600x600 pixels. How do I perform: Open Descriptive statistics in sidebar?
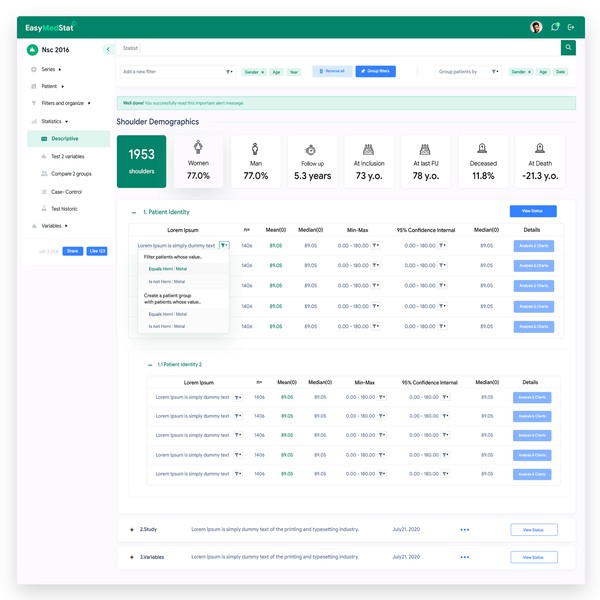tap(65, 139)
